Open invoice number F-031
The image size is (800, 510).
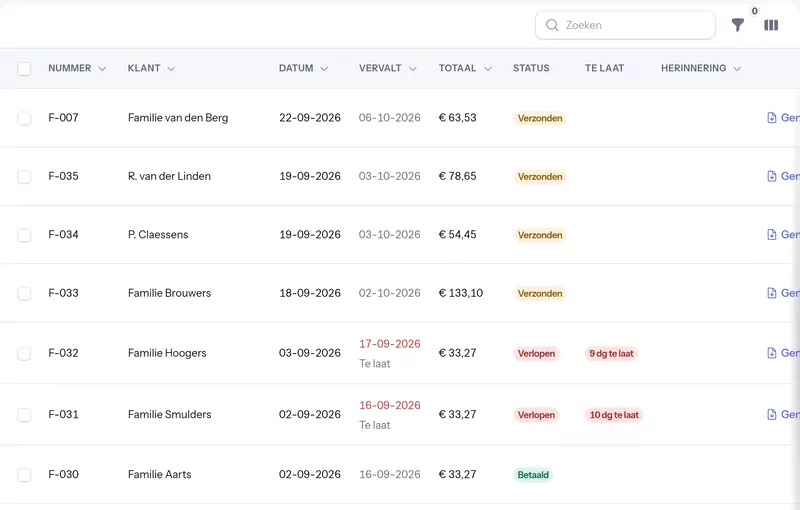(63, 414)
